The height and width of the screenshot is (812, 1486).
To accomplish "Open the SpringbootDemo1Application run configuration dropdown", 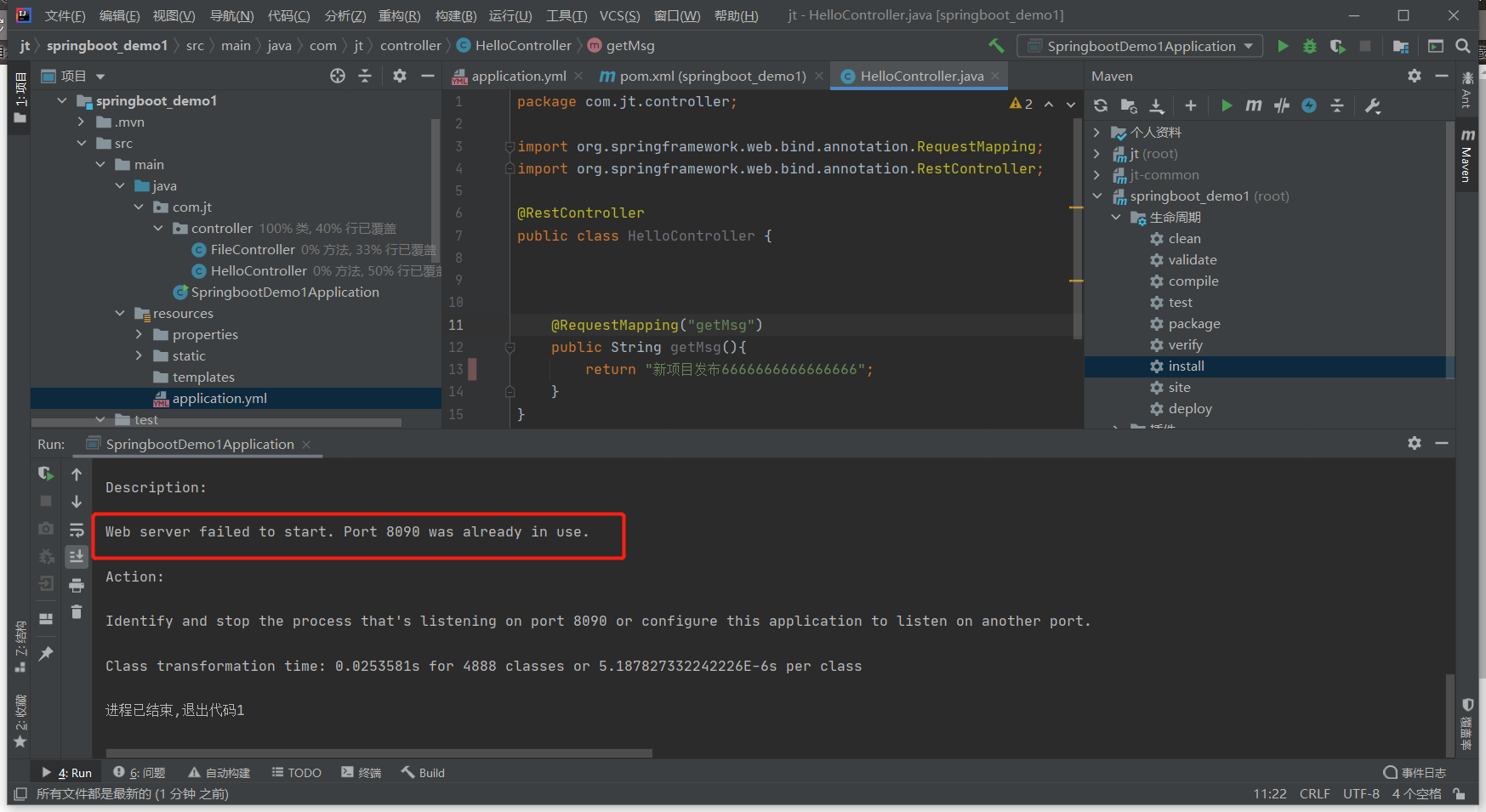I will tap(1141, 46).
